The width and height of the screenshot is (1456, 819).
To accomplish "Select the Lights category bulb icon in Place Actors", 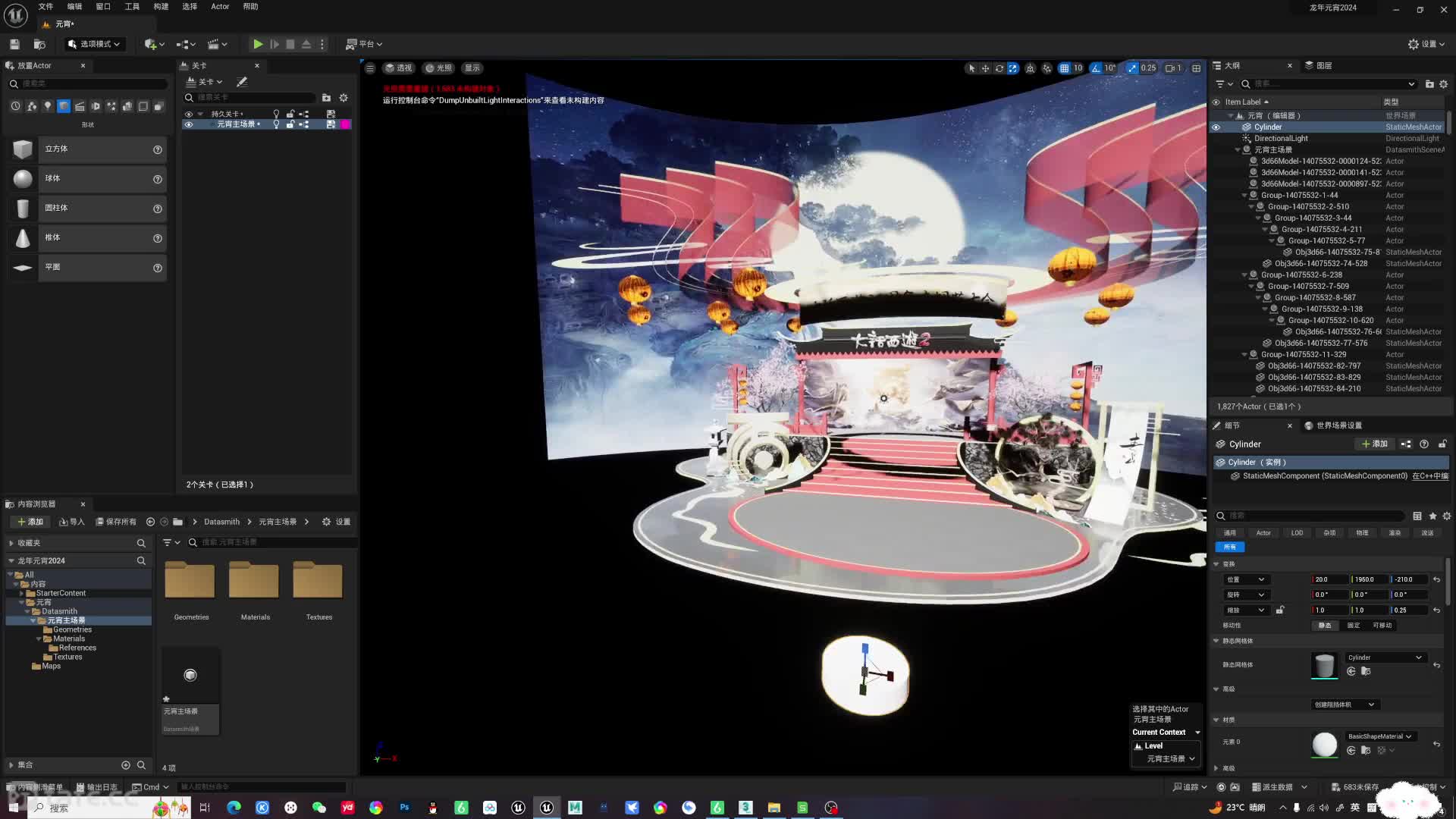I will click(48, 107).
